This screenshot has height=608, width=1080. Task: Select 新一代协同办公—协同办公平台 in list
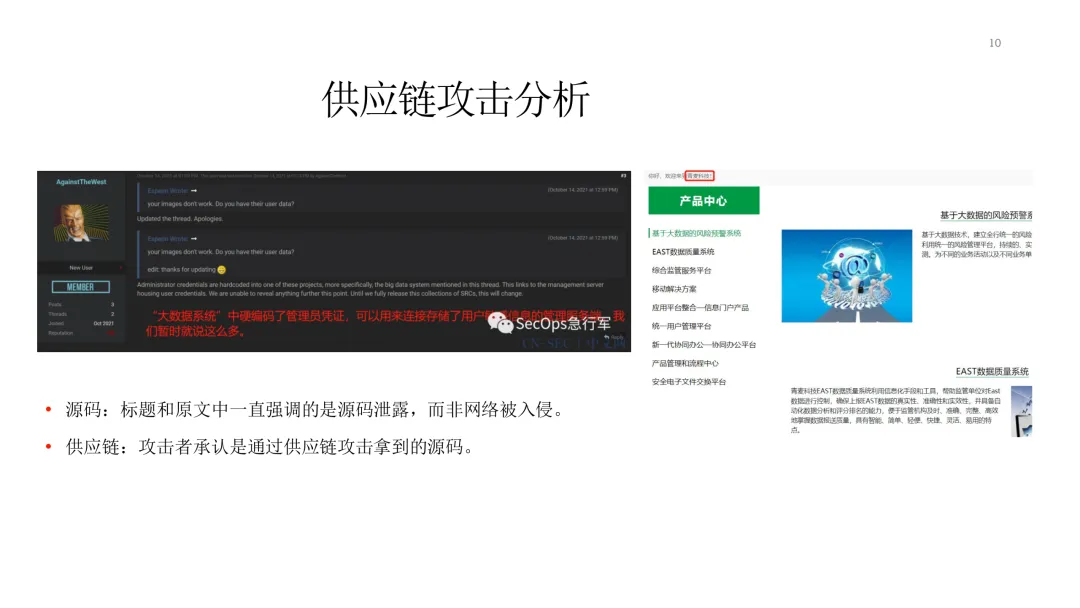click(703, 345)
